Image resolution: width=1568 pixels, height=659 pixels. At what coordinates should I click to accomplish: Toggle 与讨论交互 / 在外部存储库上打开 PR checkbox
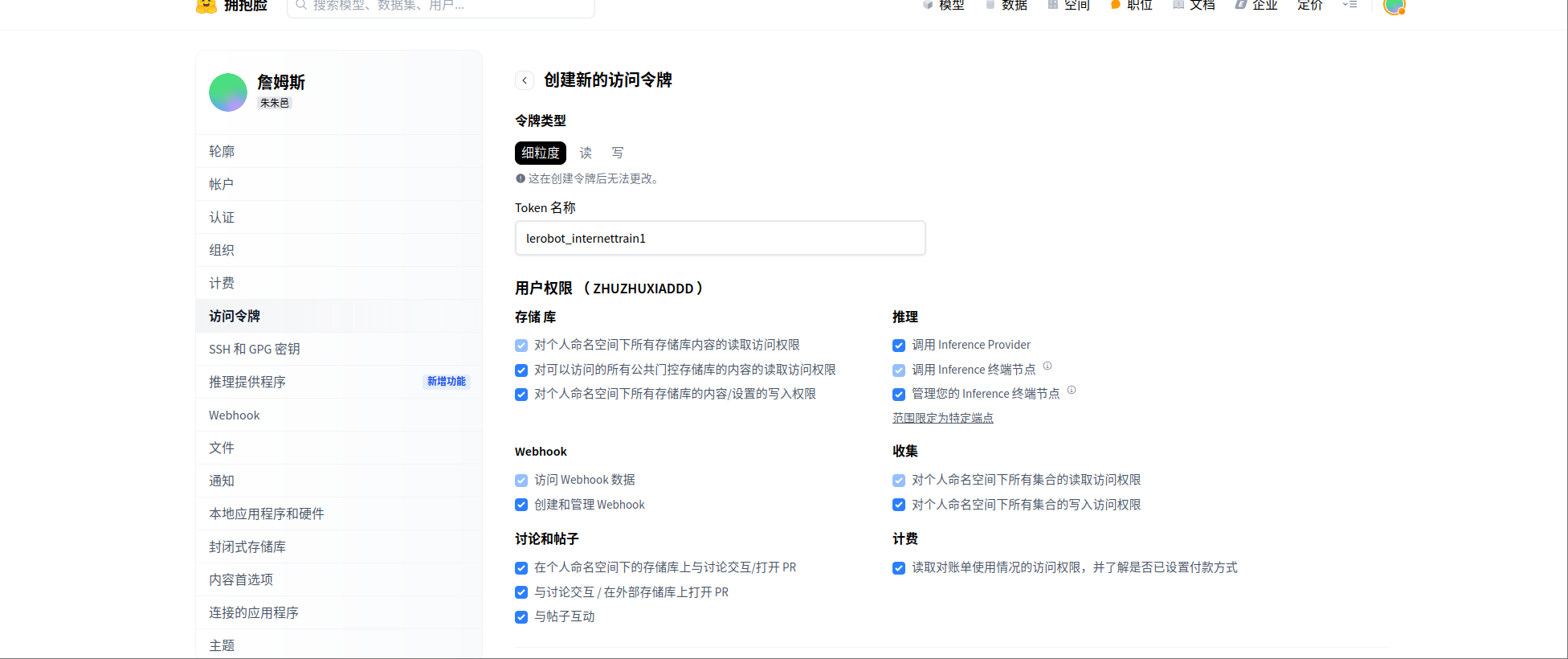click(521, 593)
